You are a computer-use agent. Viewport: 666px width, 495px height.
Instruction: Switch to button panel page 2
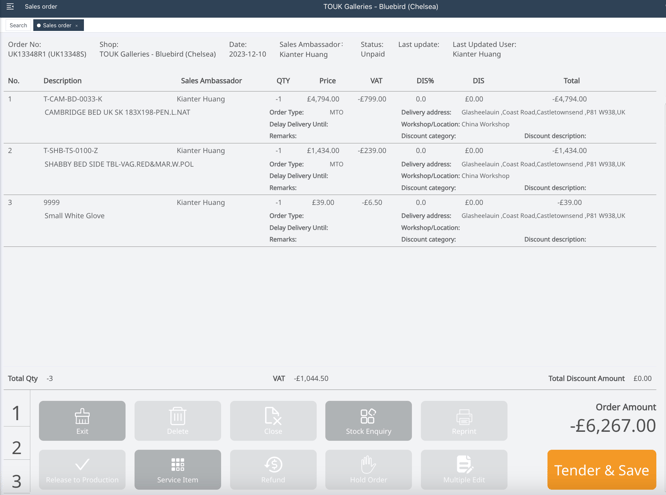(x=16, y=448)
